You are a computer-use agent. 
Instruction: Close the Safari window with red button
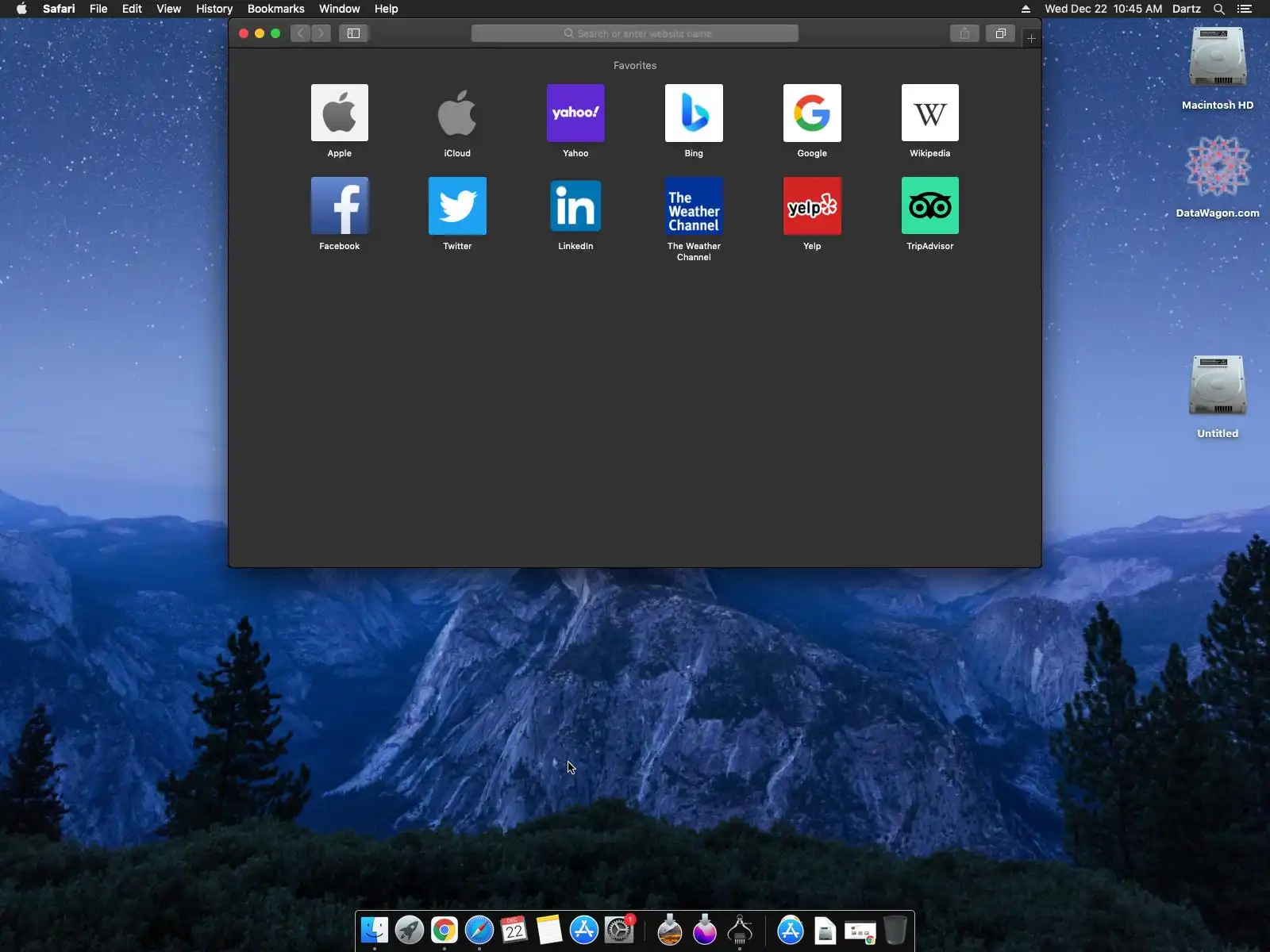point(244,33)
